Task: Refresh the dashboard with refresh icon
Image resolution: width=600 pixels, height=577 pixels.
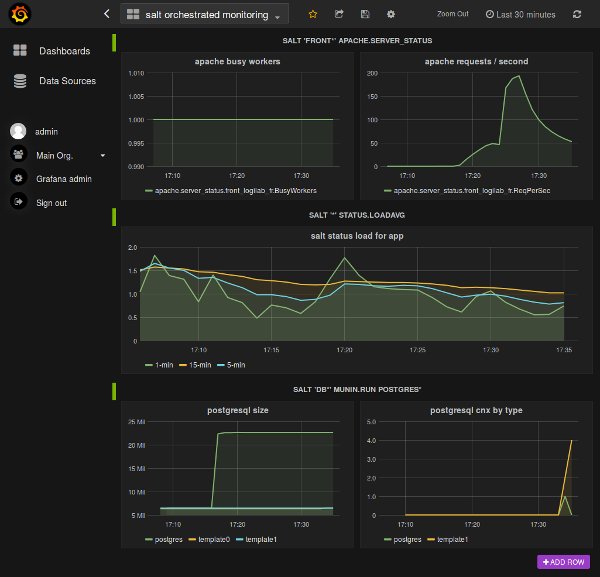Action: pos(577,14)
